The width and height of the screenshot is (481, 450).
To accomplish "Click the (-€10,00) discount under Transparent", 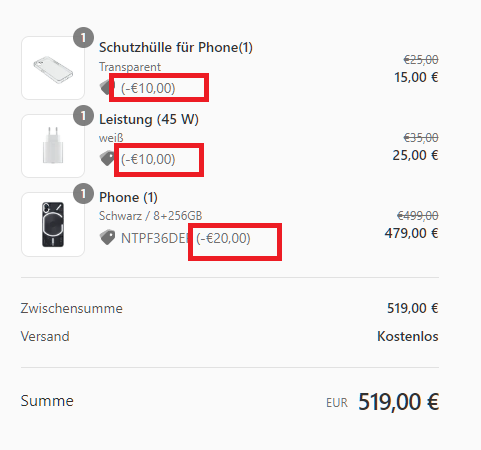I will 148,88.
